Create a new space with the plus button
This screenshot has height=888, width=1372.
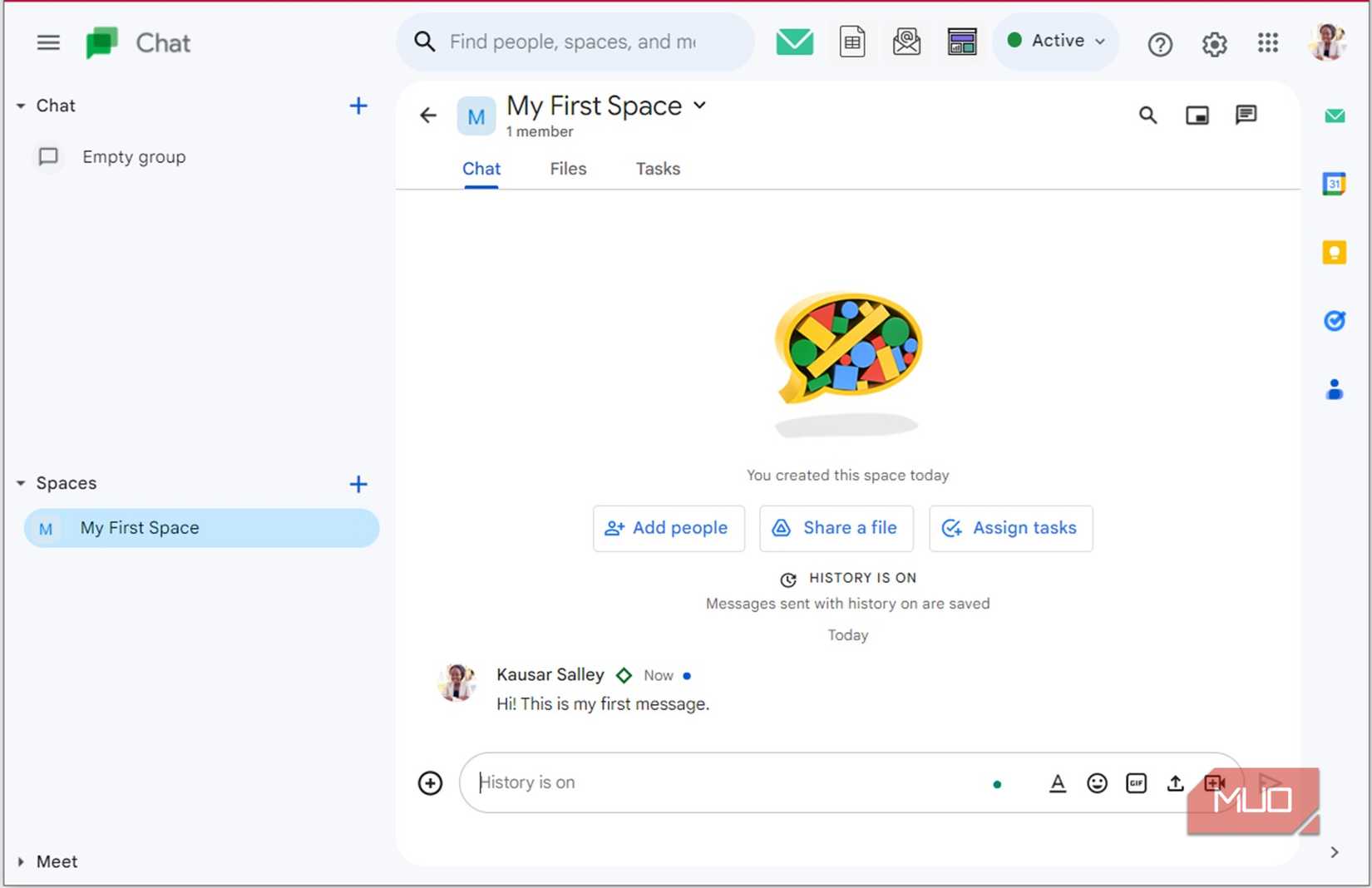[358, 484]
